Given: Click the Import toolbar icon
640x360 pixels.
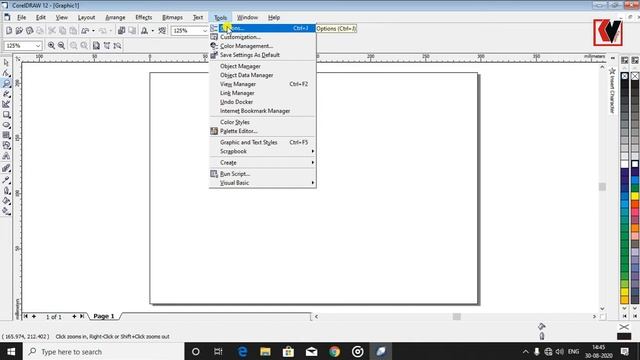Looking at the screenshot, I should [x=121, y=31].
